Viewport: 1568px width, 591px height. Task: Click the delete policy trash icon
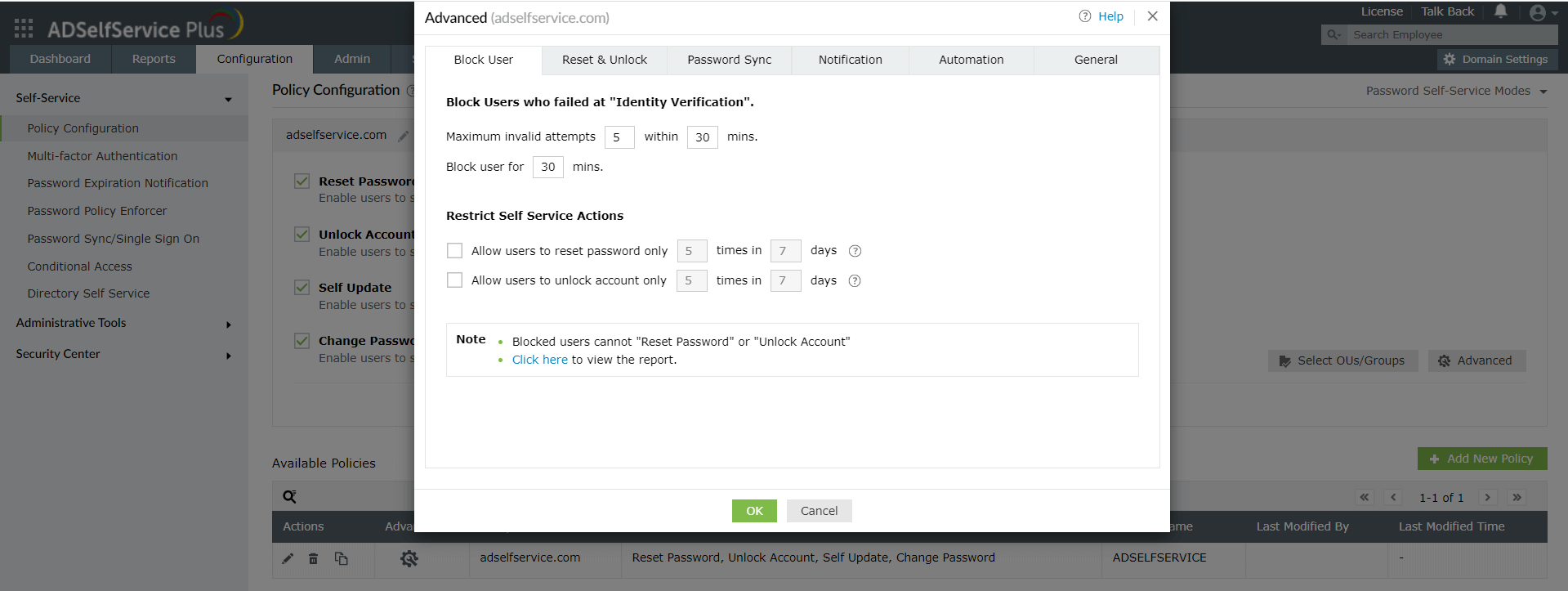[313, 558]
